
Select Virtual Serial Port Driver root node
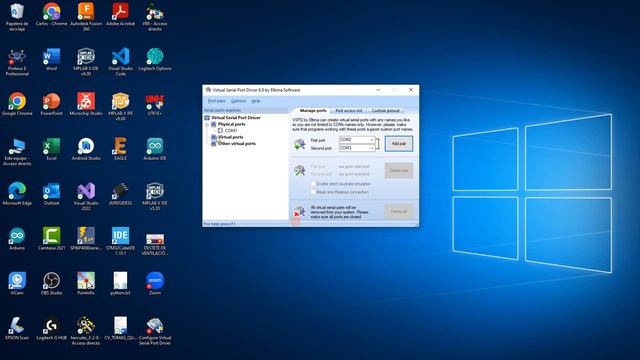[236, 118]
